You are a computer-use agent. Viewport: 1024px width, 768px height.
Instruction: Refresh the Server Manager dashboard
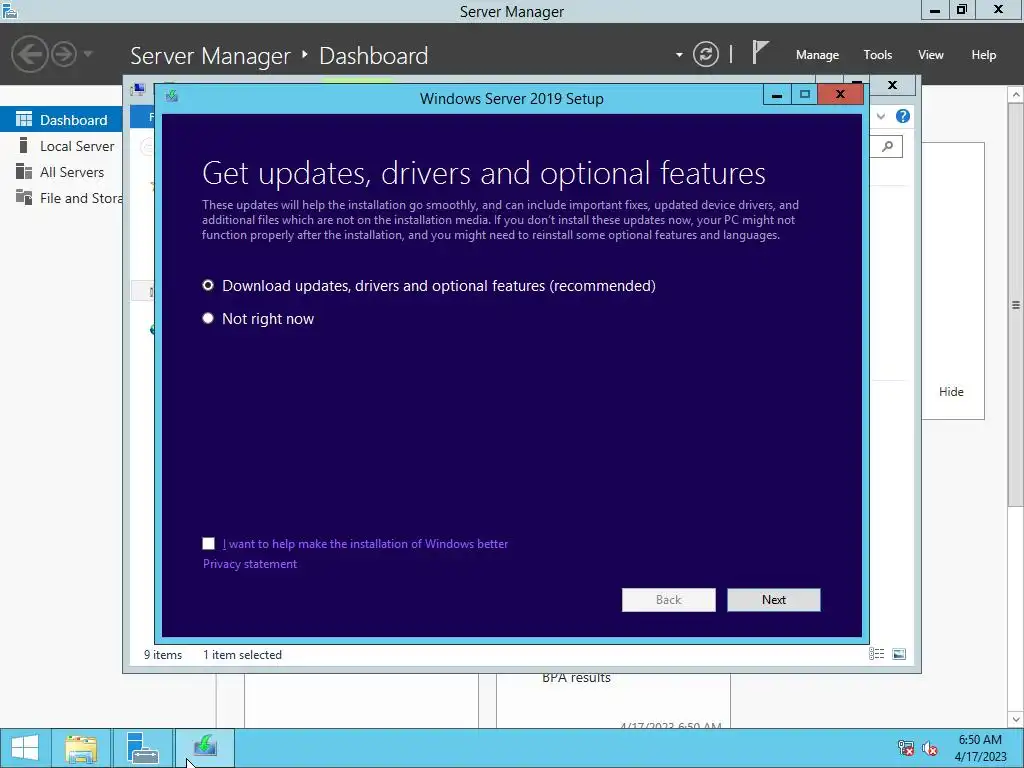coord(705,54)
